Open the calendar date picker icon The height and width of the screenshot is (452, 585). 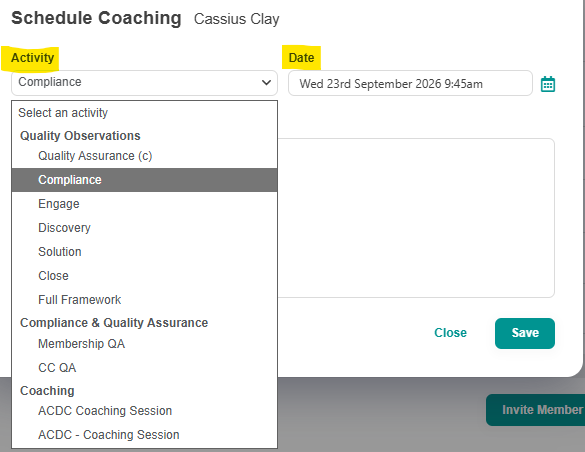pyautogui.click(x=548, y=84)
